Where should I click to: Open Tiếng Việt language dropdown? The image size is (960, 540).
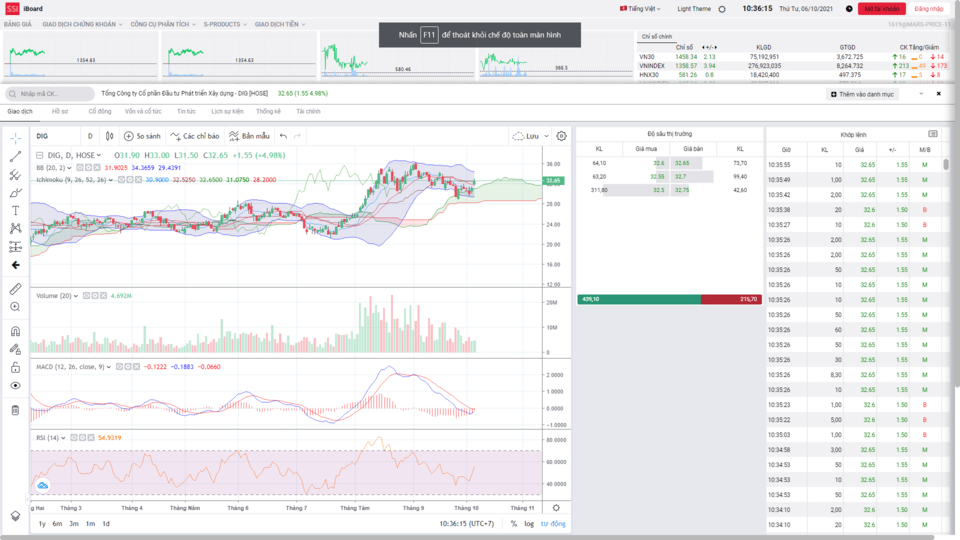click(x=641, y=8)
